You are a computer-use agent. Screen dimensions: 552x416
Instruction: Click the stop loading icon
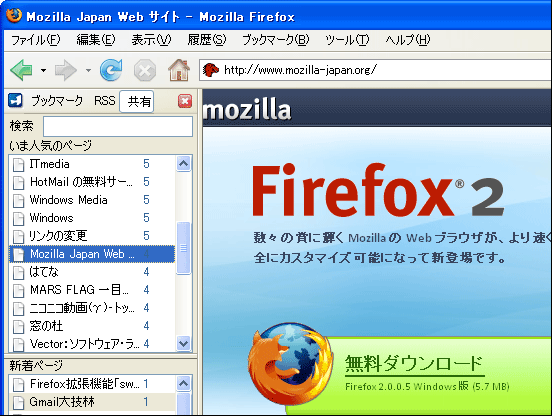click(145, 70)
